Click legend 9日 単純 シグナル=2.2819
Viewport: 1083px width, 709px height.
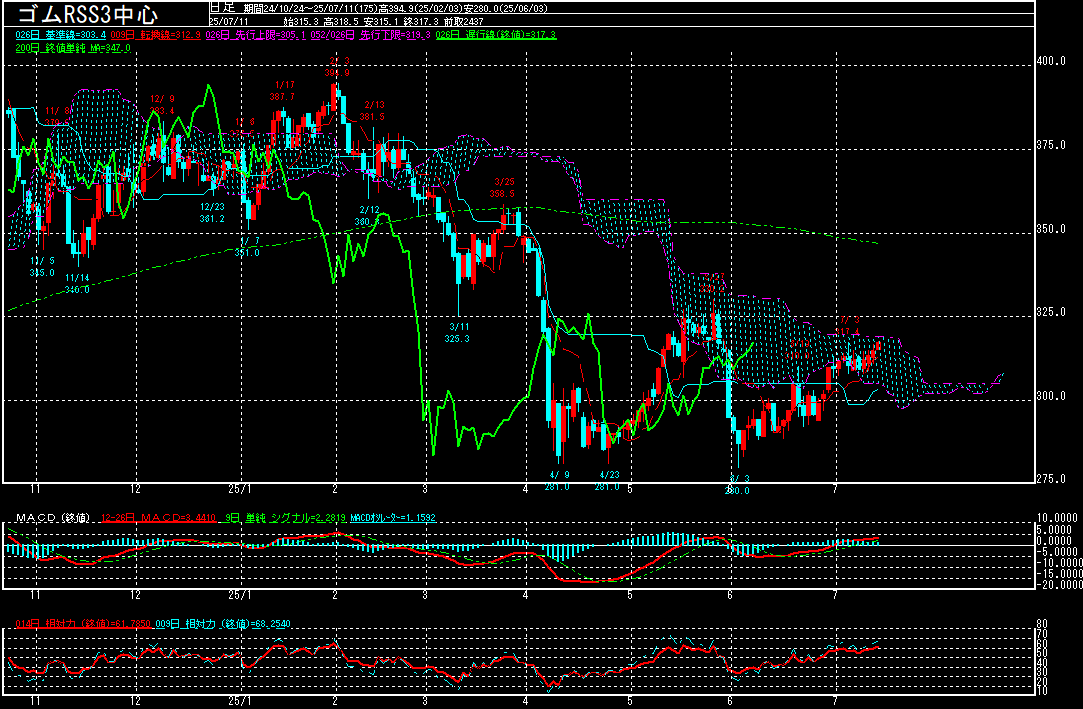coord(282,518)
